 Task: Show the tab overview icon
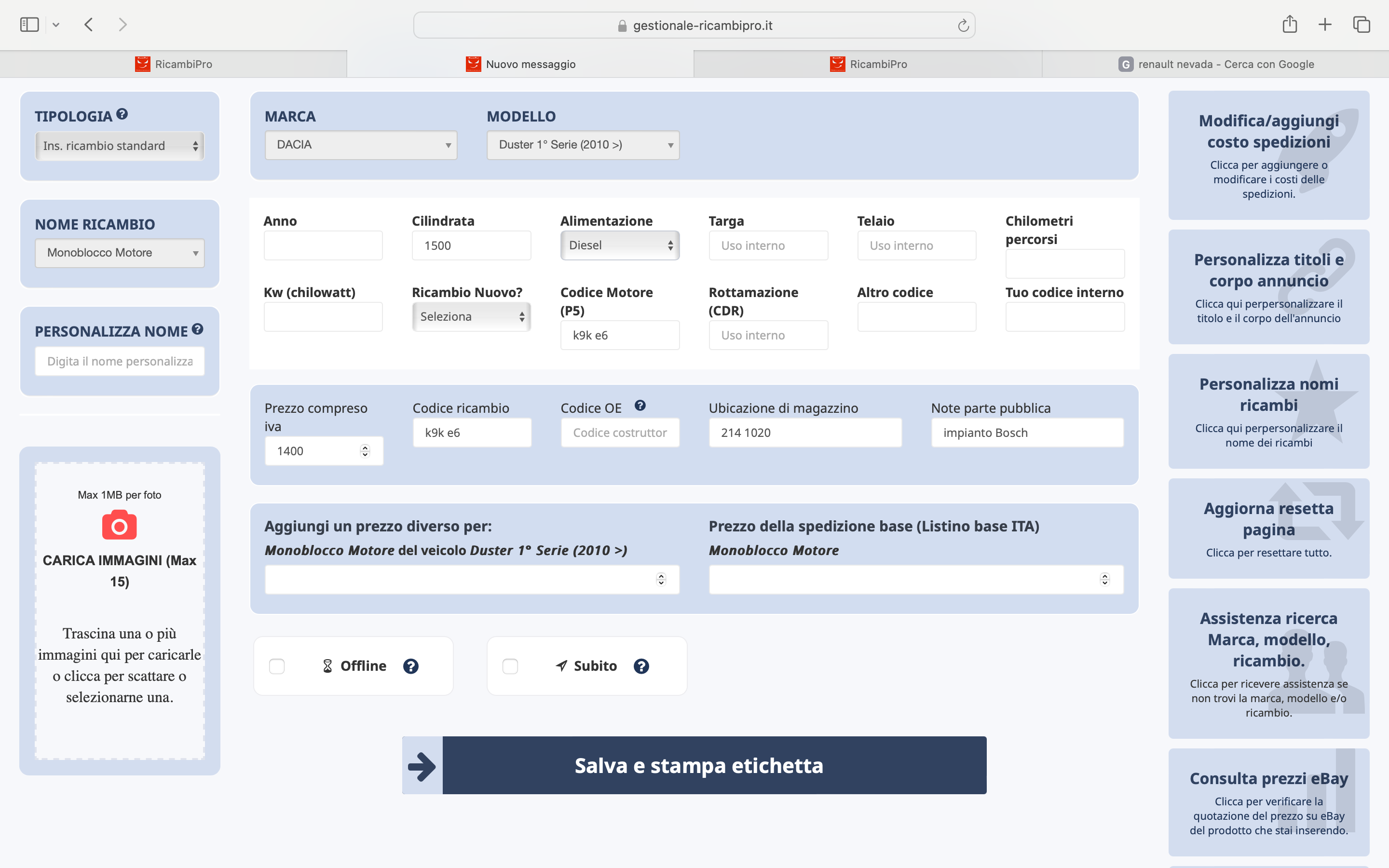pos(1362,25)
